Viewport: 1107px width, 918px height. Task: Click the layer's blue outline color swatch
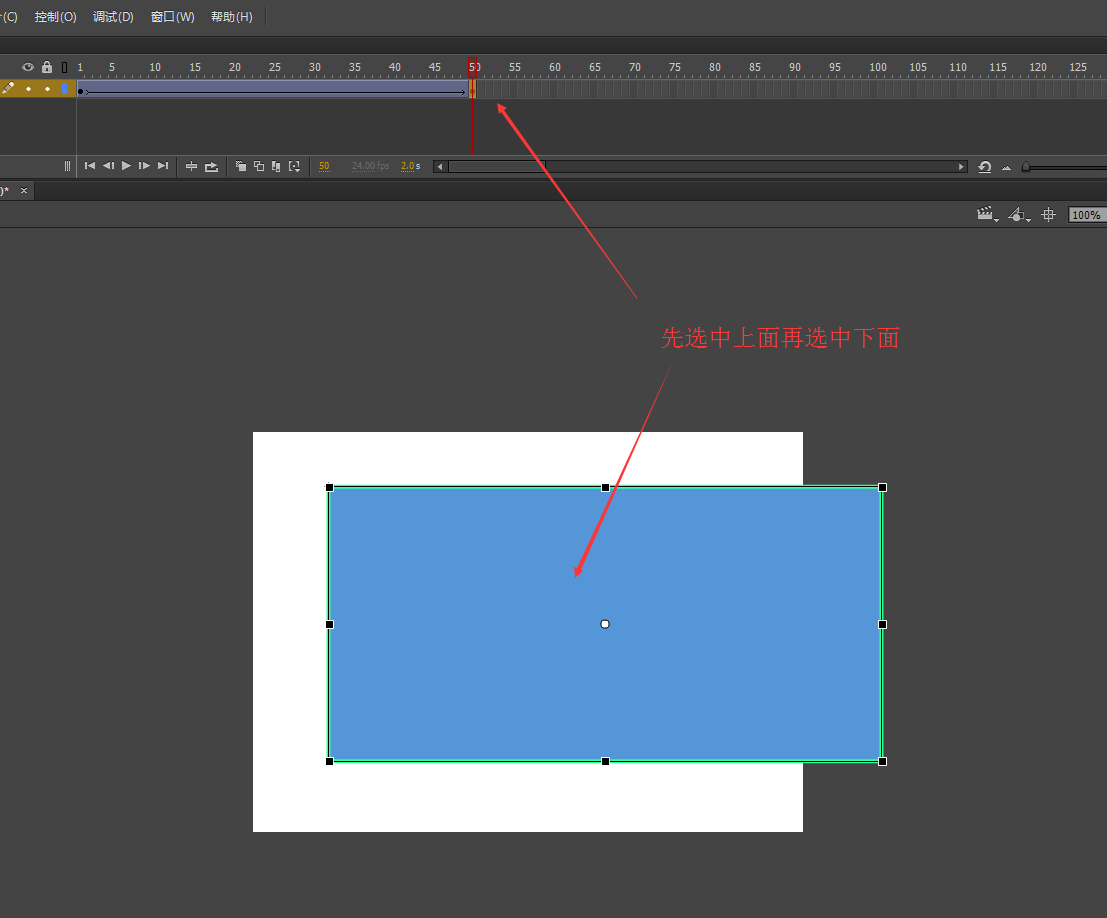[64, 89]
